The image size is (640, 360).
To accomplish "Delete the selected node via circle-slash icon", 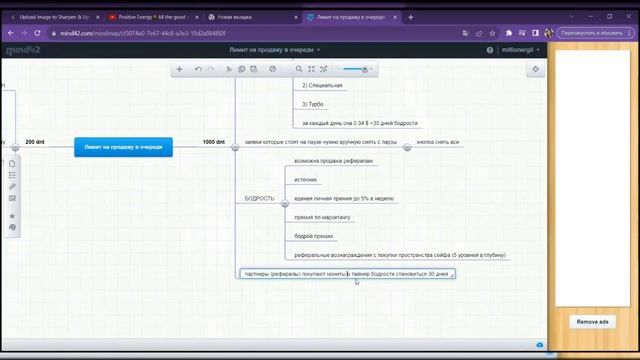I will (x=273, y=69).
